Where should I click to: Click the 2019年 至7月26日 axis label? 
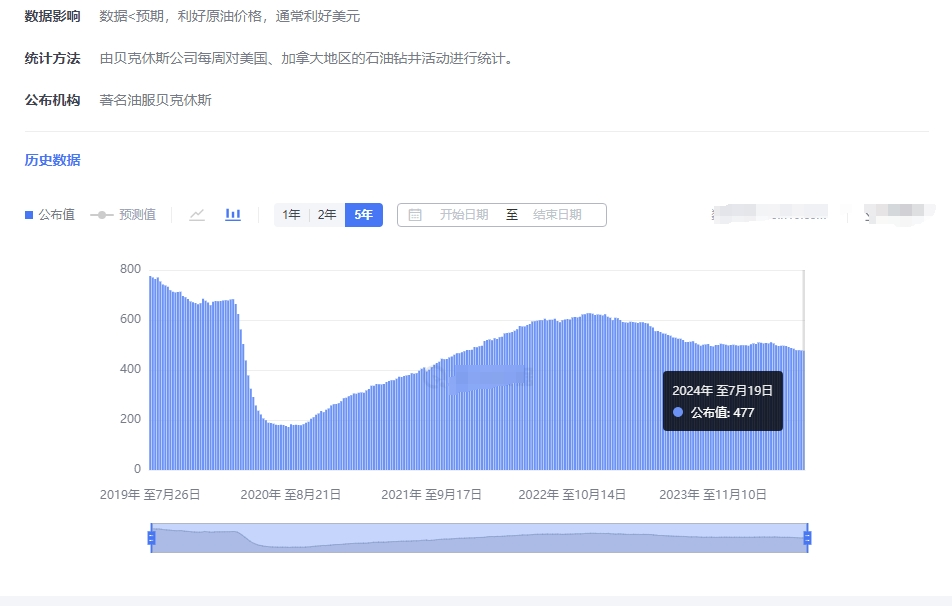[150, 494]
